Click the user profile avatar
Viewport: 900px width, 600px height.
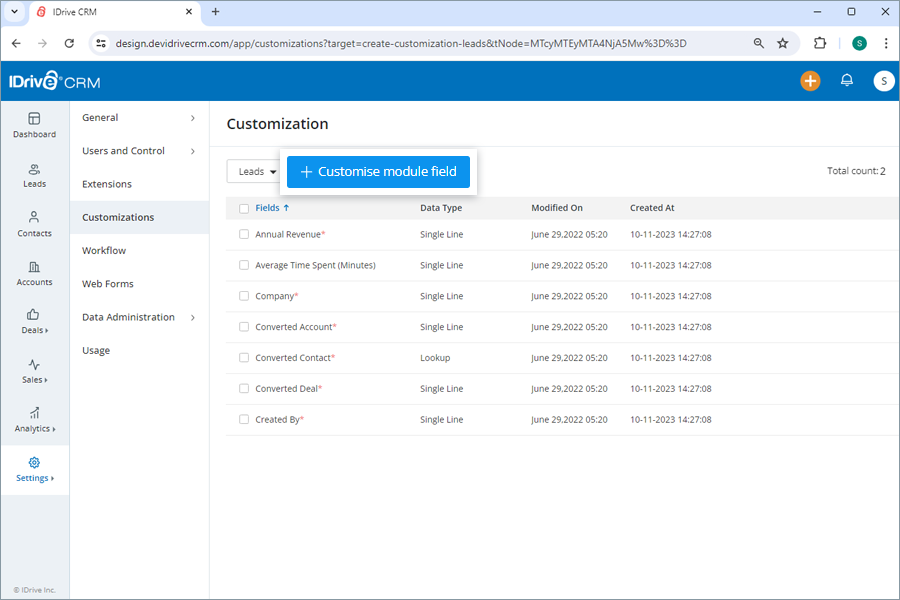(884, 81)
